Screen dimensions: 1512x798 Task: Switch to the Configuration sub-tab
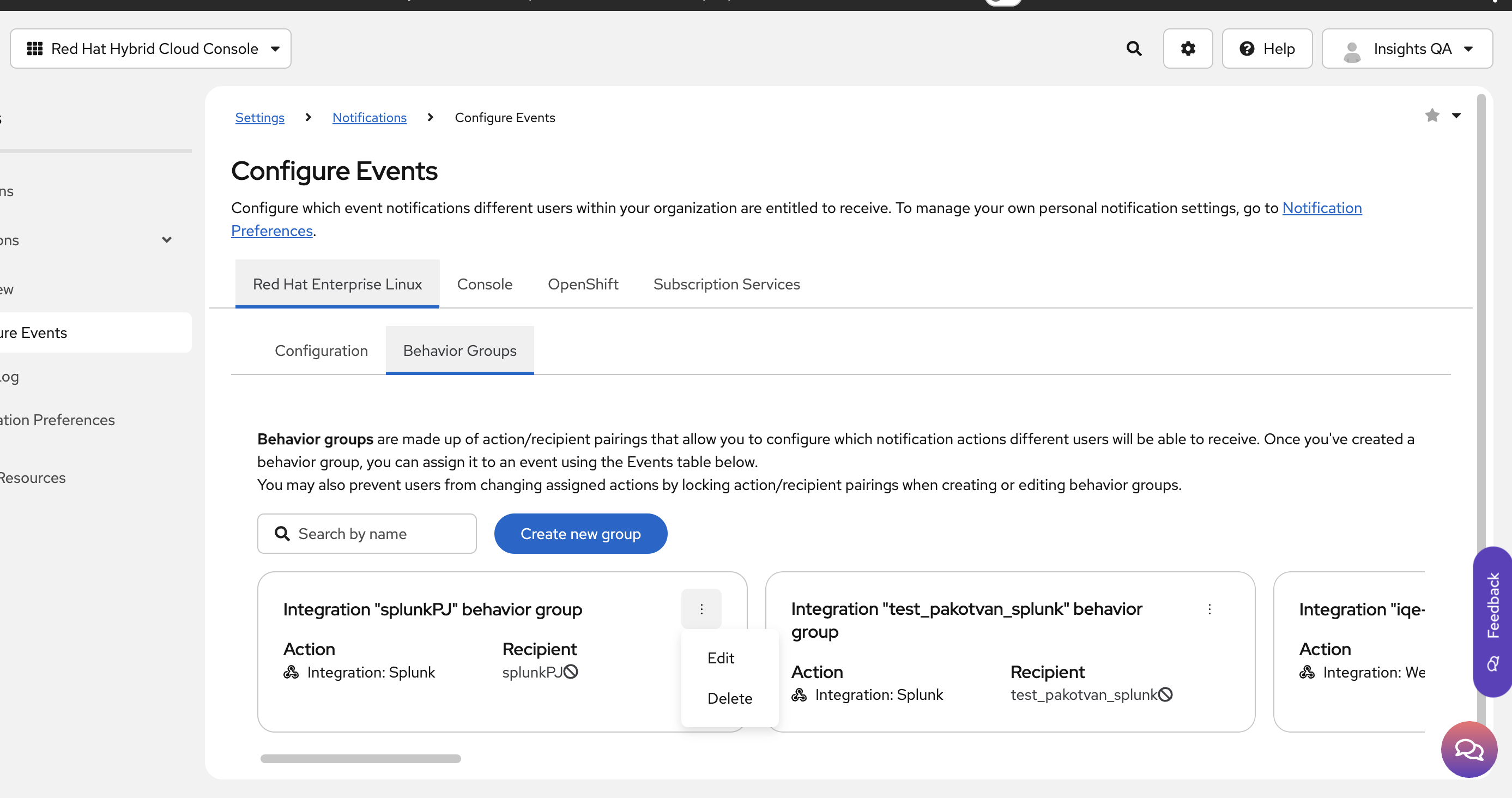click(x=321, y=350)
